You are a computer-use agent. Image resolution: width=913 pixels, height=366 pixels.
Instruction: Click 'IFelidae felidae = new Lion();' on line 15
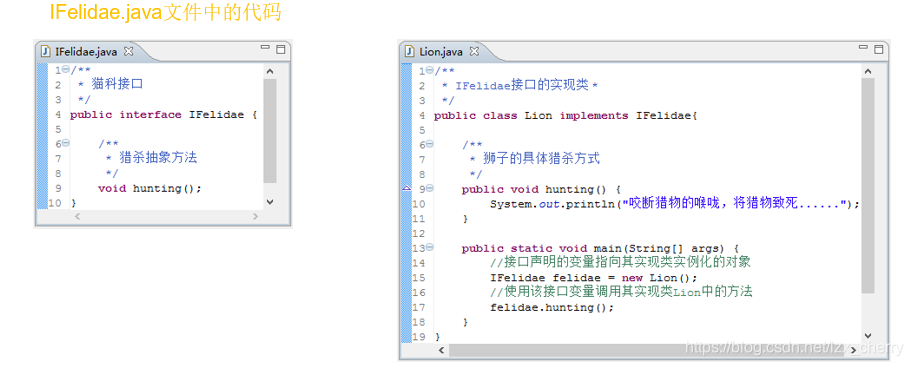tap(593, 278)
